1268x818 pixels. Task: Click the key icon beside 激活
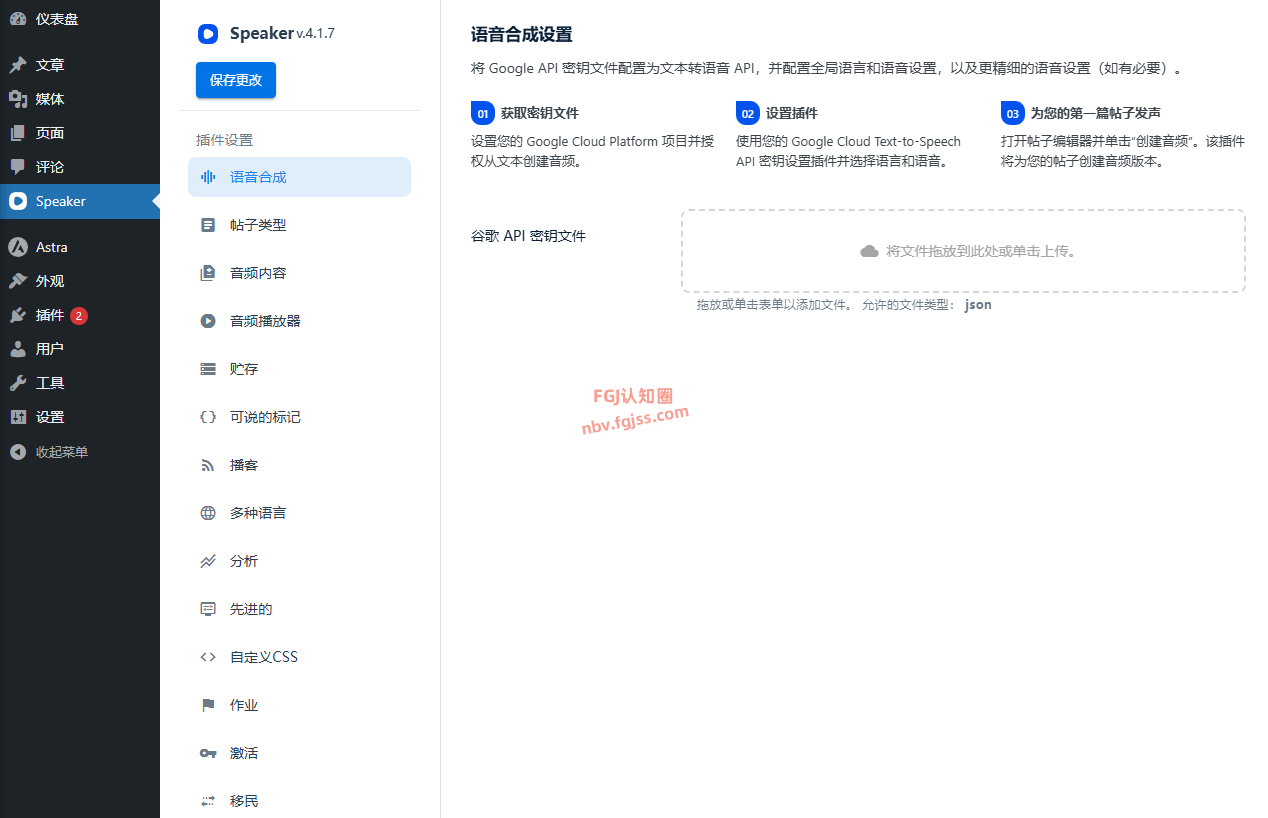[x=208, y=753]
